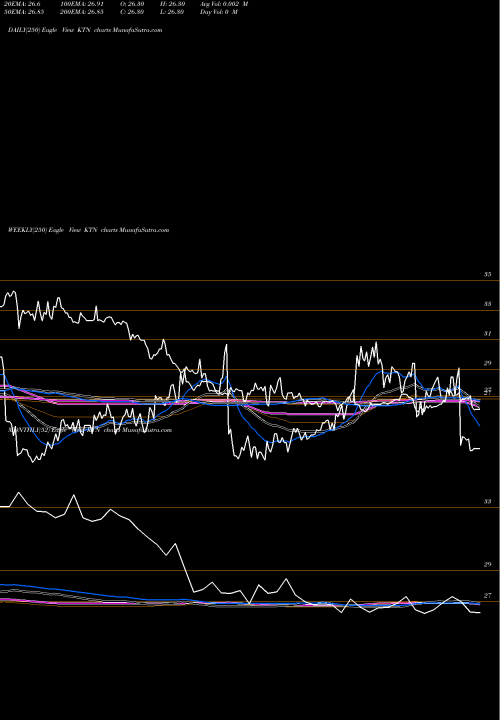Viewport: 500px width, 720px height.
Task: Select the DAILY(250) Eagle View KTN chart title
Action: (x=85, y=30)
